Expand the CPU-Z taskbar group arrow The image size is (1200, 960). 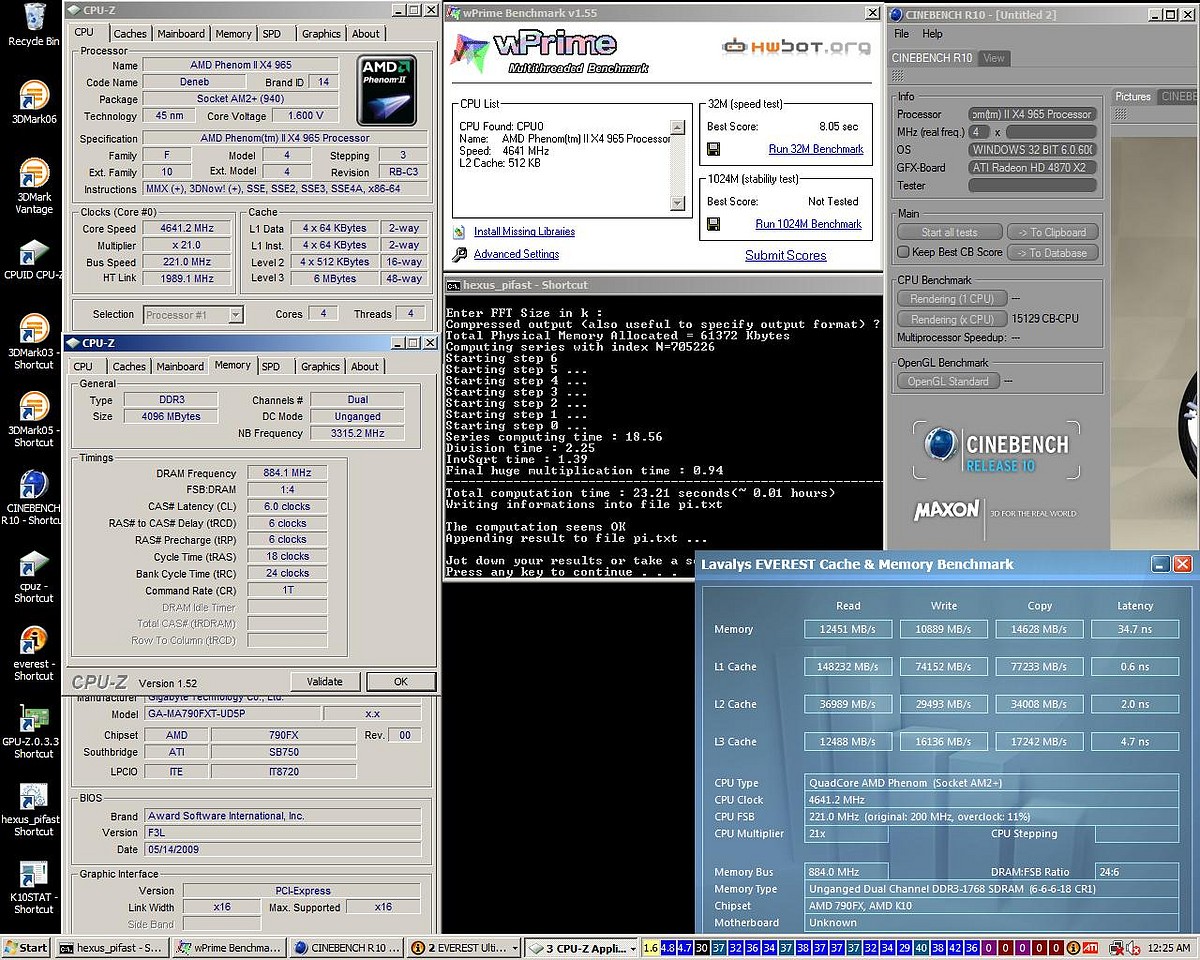coord(633,947)
